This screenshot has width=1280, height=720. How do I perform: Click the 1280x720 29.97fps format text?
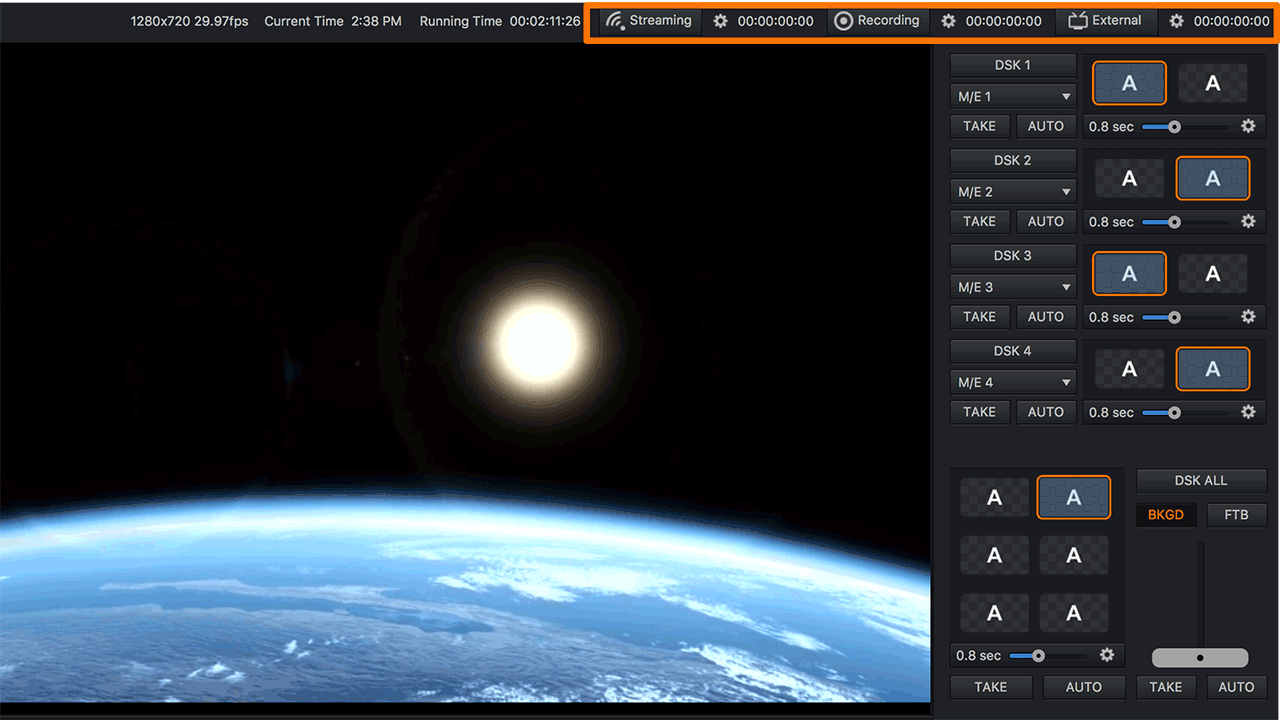pos(189,21)
